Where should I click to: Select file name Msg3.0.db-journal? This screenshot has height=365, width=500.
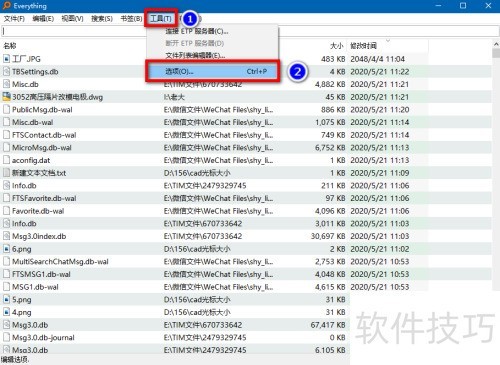coord(43,338)
